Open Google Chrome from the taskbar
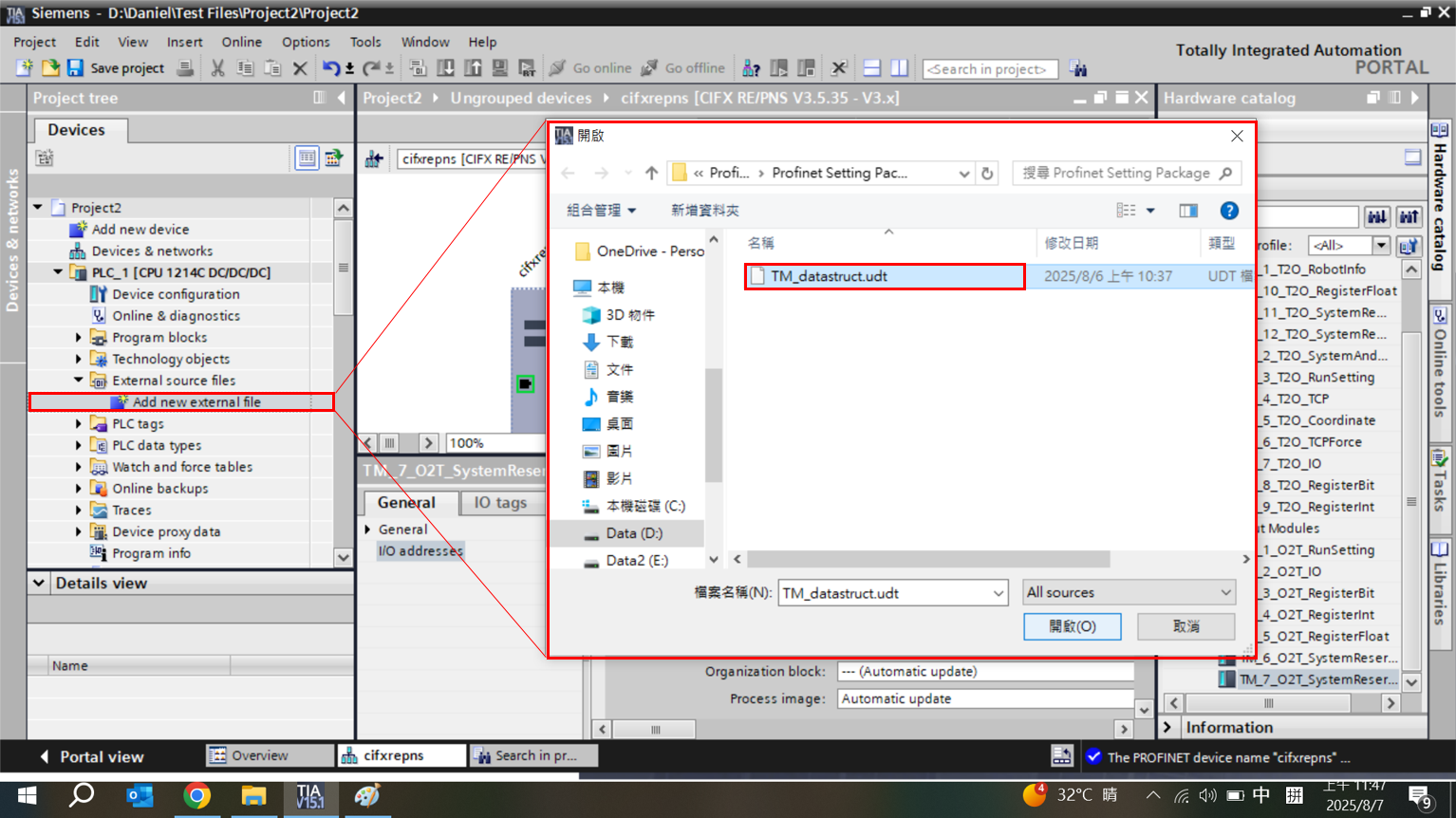This screenshot has width=1456, height=818. [197, 796]
